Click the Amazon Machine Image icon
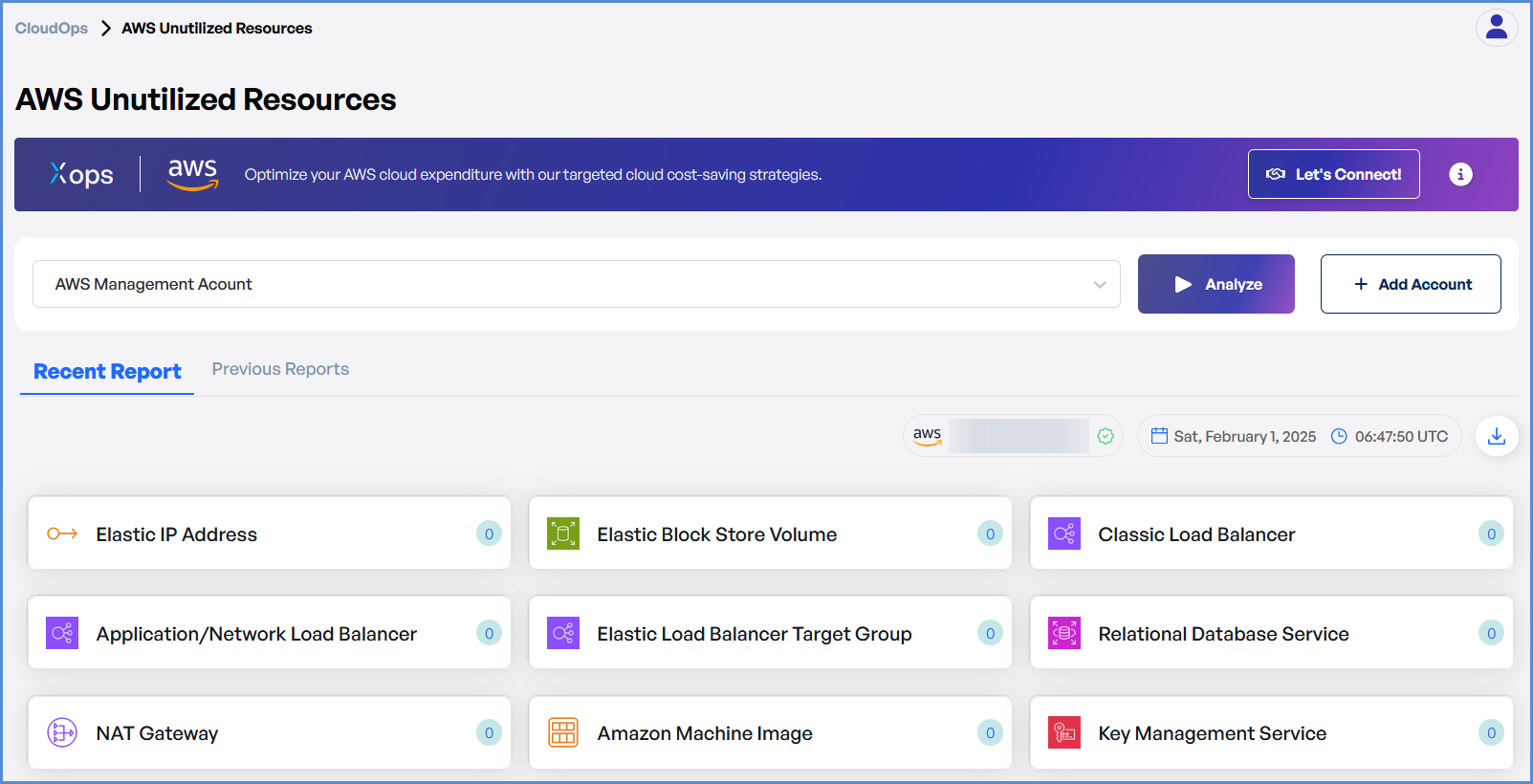Viewport: 1533px width, 784px height. (563, 733)
